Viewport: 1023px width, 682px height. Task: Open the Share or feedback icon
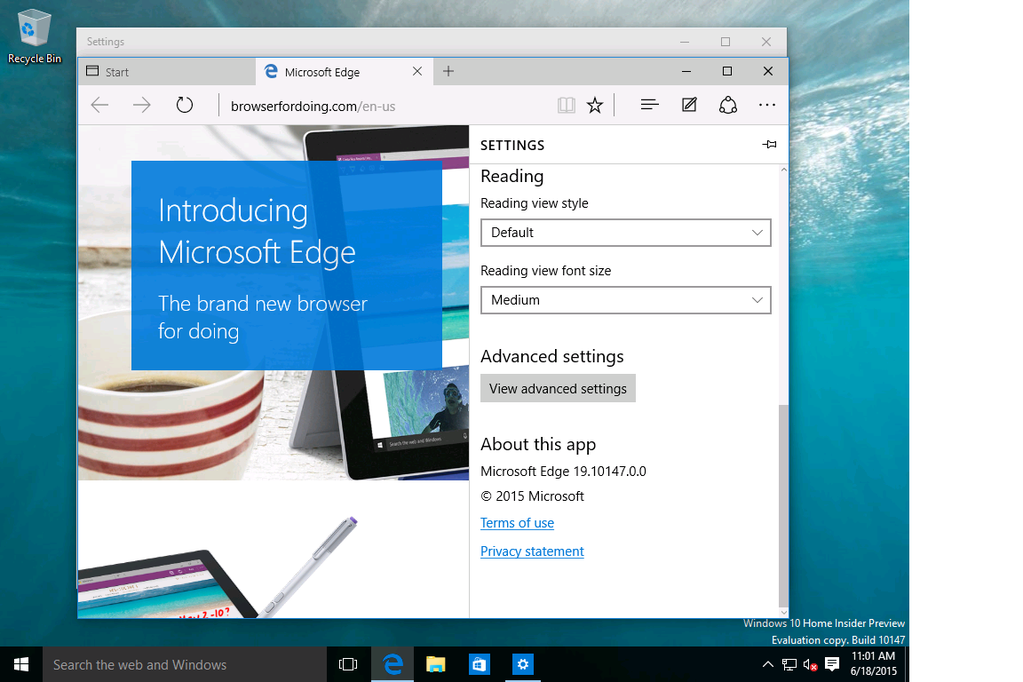pos(728,105)
